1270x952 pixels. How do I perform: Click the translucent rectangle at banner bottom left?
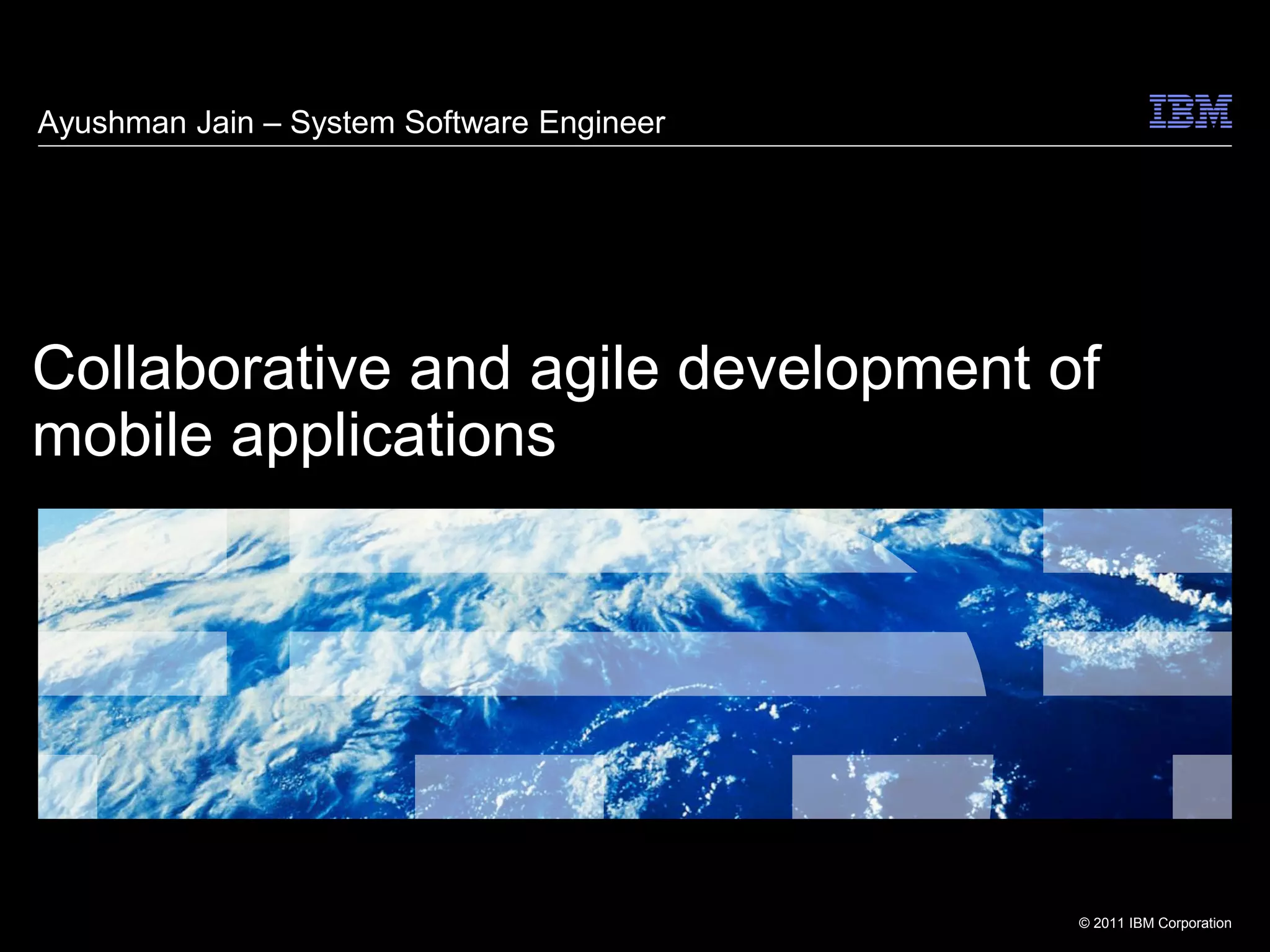point(67,786)
